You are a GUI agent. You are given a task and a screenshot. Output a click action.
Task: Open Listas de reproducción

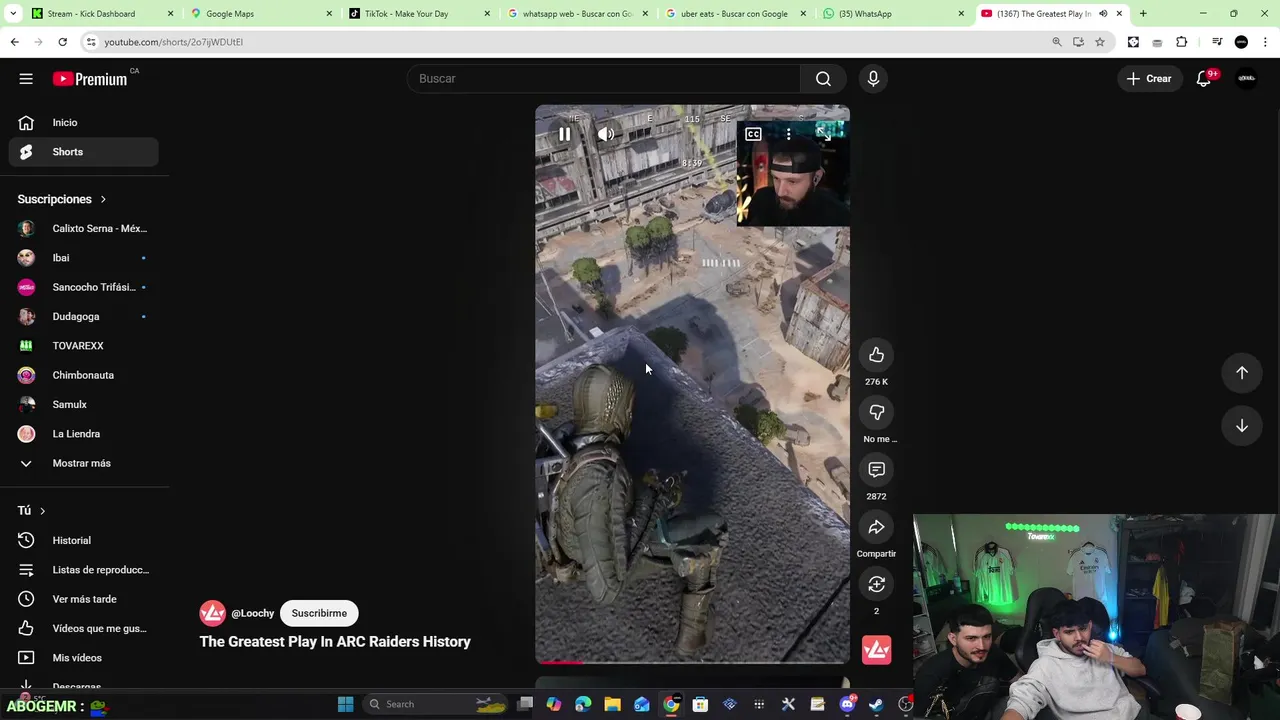pyautogui.click(x=84, y=570)
